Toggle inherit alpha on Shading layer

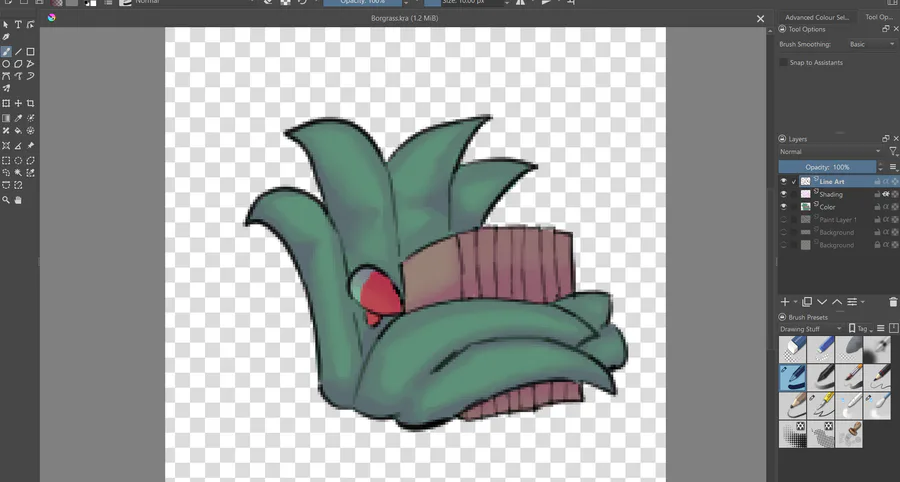[886, 194]
